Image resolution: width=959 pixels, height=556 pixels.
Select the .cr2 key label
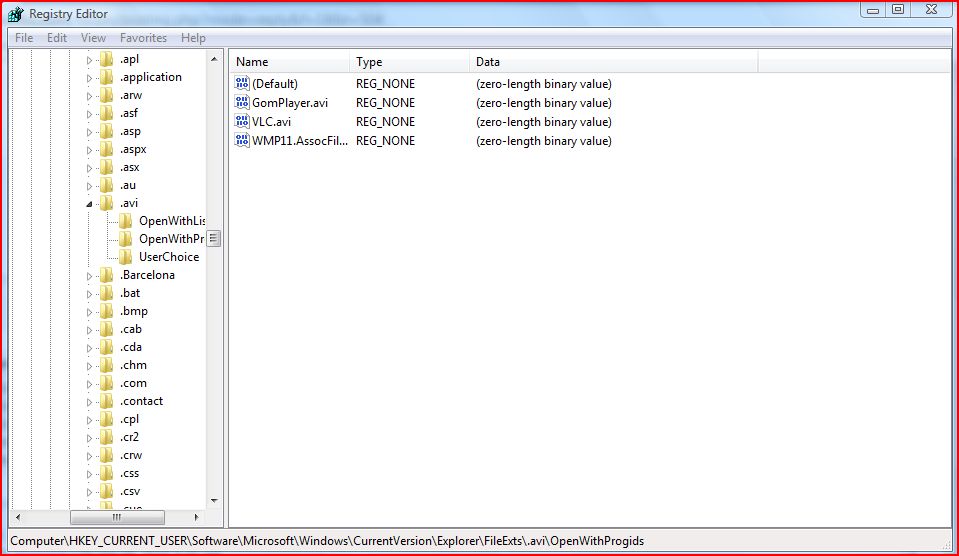130,437
